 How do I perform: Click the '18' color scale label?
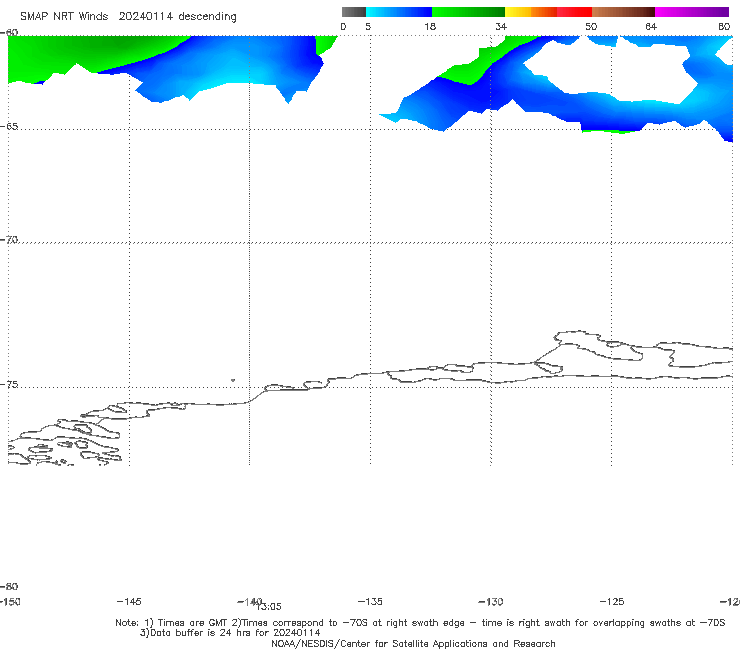tap(430, 26)
